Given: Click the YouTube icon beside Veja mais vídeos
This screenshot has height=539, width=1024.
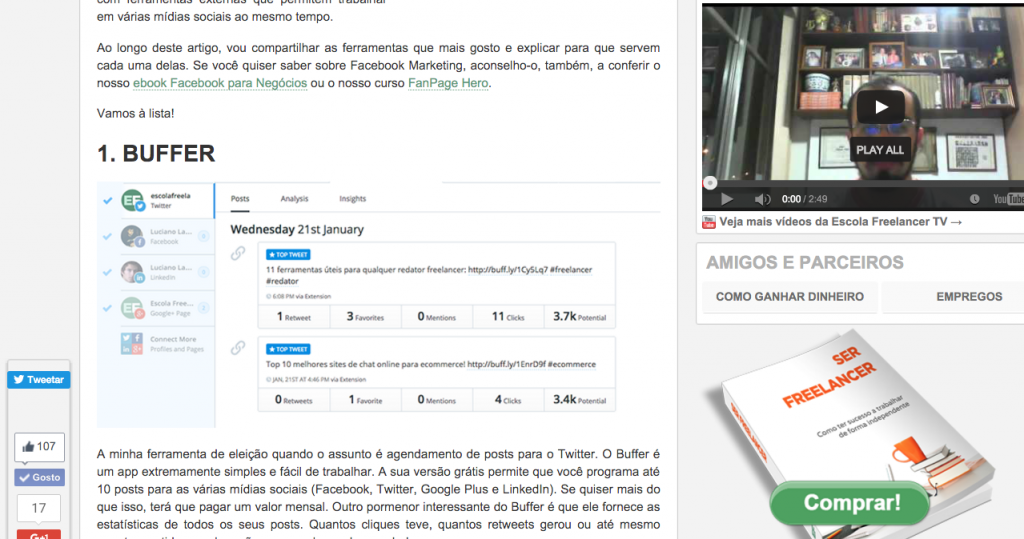Looking at the screenshot, I should pyautogui.click(x=709, y=222).
